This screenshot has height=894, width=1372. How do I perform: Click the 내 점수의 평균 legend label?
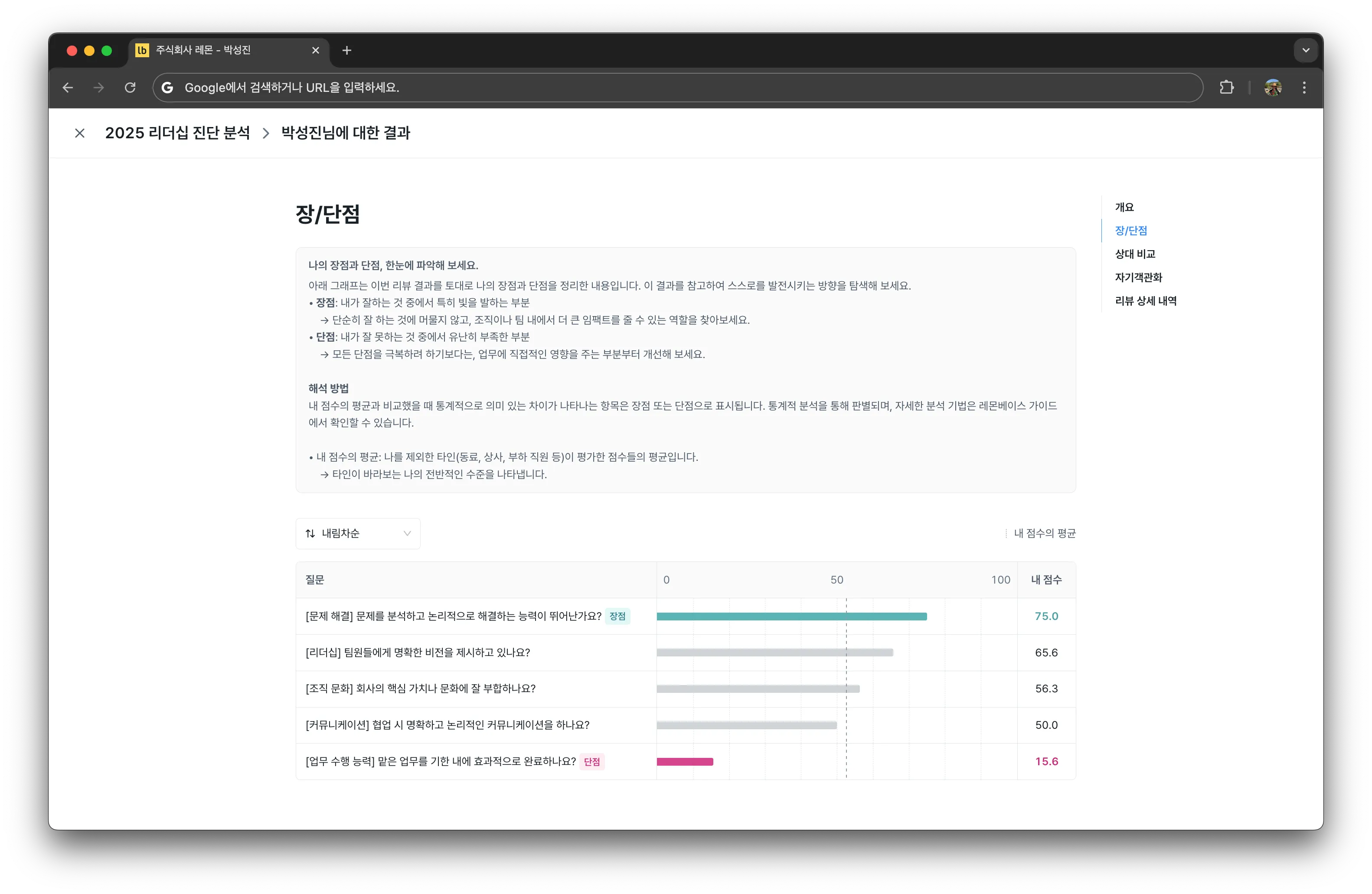tap(1045, 533)
